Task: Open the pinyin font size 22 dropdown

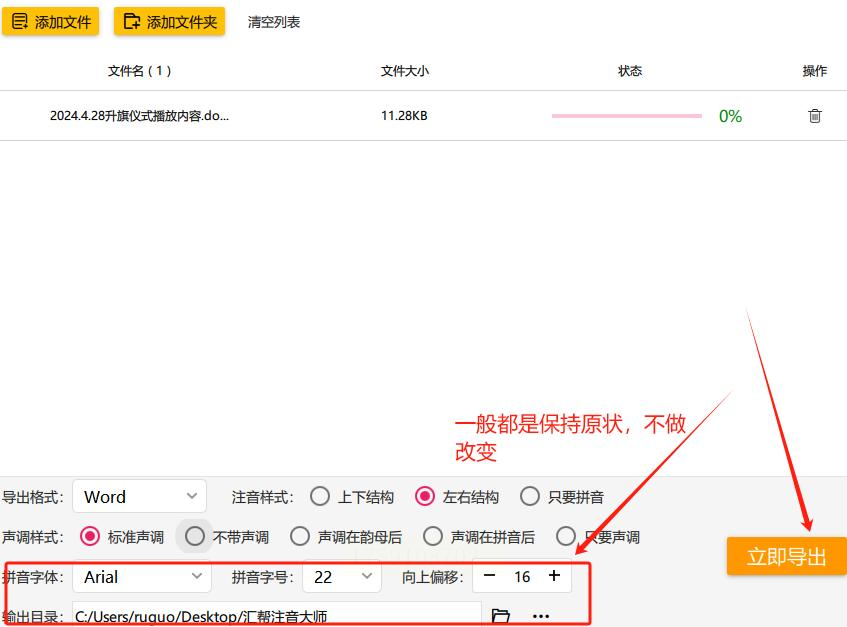Action: click(x=342, y=576)
